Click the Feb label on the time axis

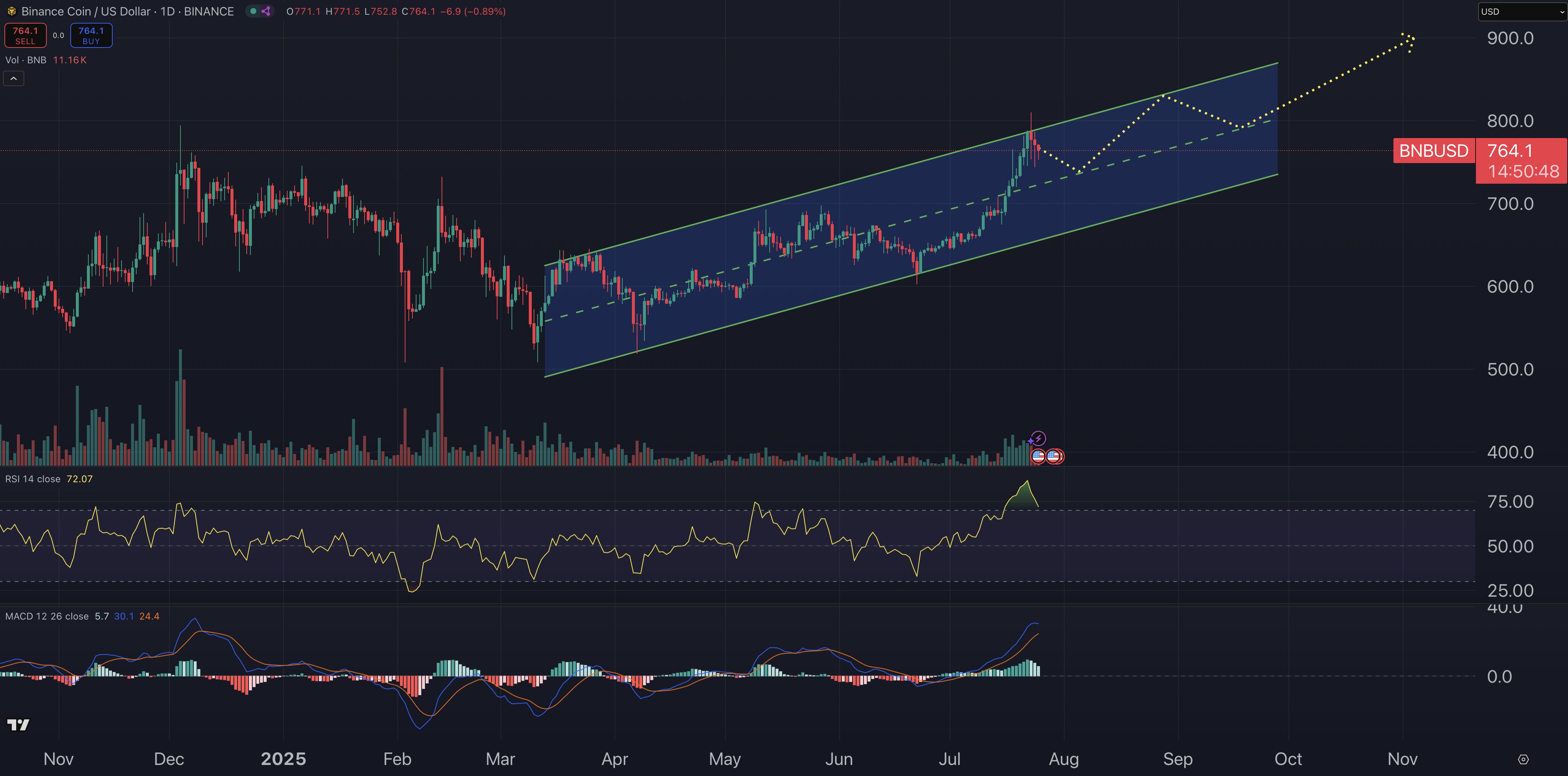[x=397, y=759]
